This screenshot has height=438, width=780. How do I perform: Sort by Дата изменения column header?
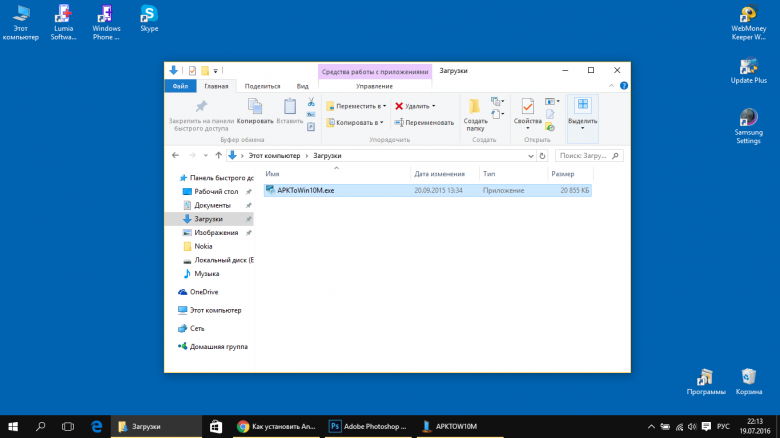point(439,174)
